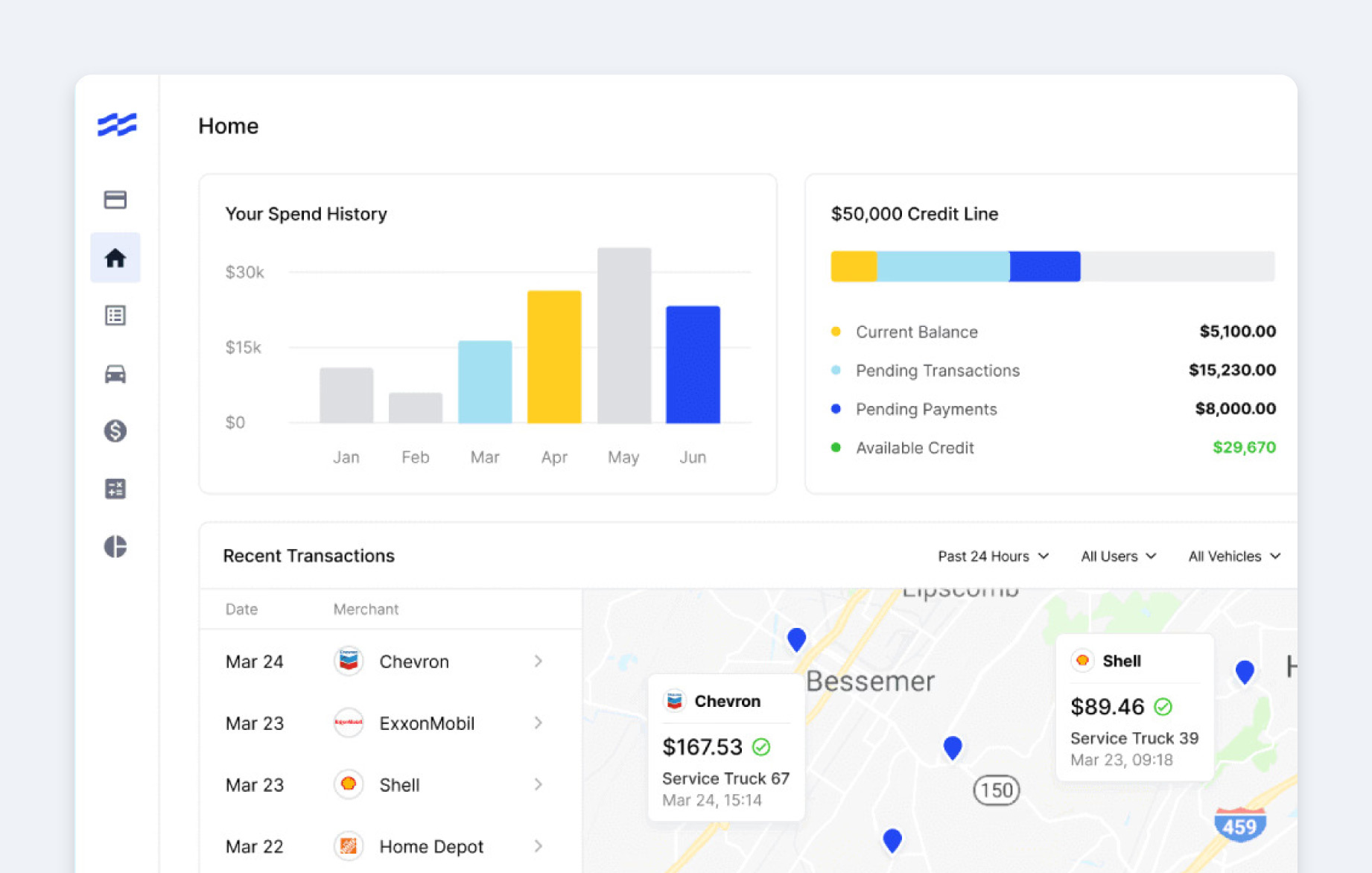Open the transactions list icon in sidebar
Viewport: 1372px width, 873px height.
pyautogui.click(x=115, y=315)
